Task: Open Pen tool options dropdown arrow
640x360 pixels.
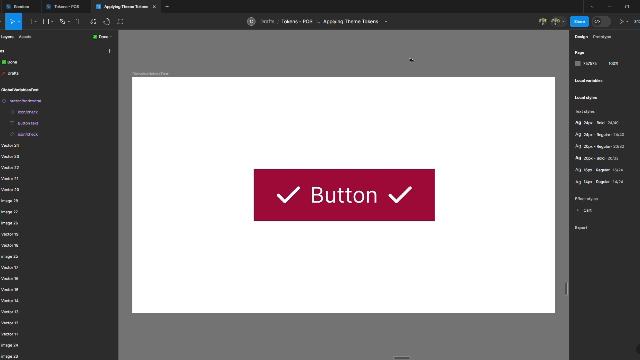Action: (69, 22)
